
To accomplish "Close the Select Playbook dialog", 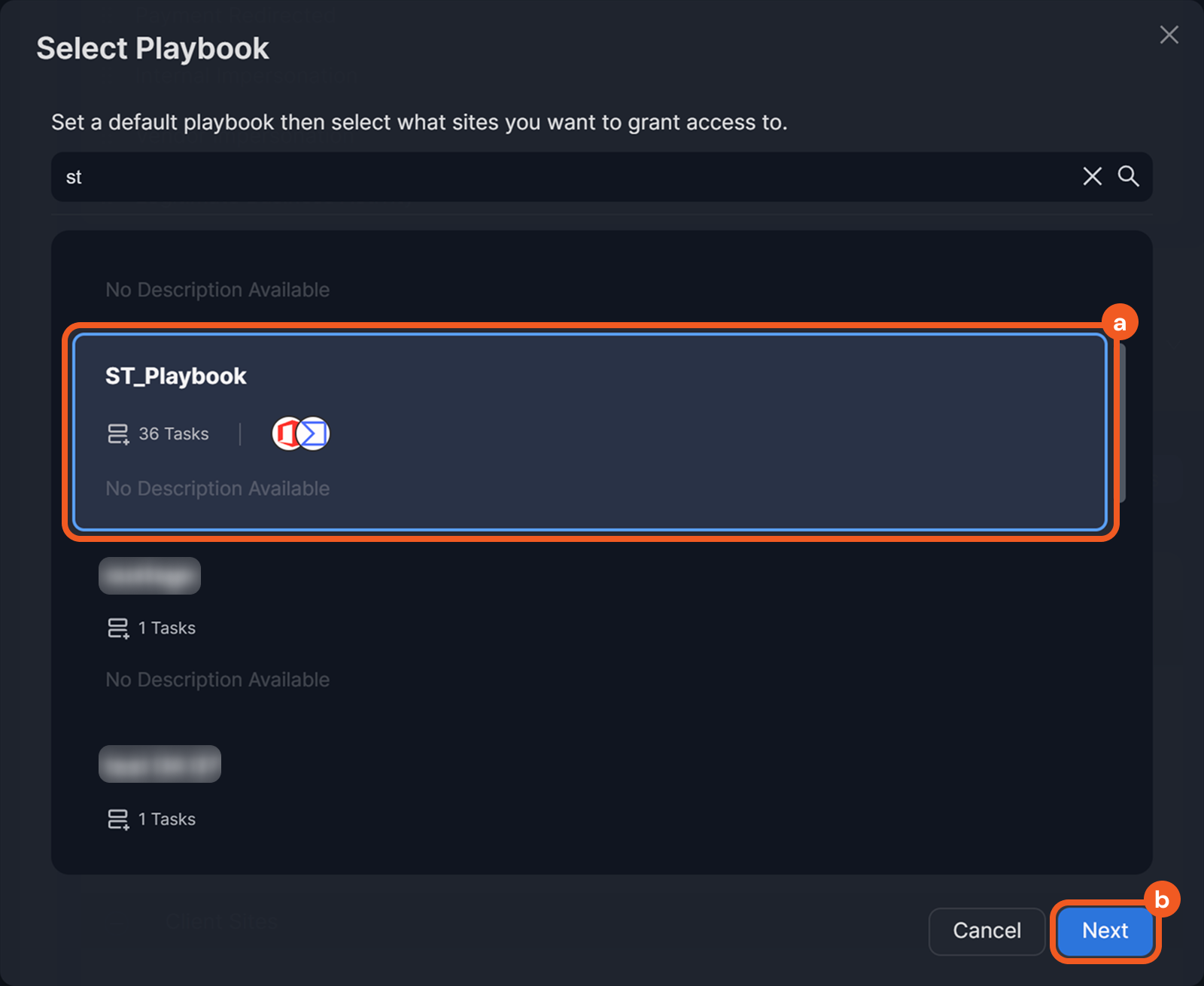I will pyautogui.click(x=1169, y=35).
